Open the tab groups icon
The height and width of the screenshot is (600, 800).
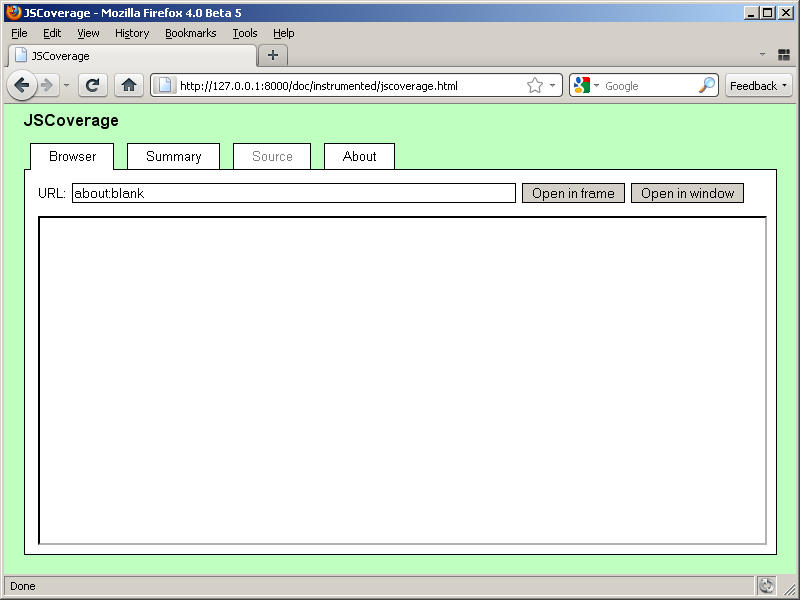[784, 55]
